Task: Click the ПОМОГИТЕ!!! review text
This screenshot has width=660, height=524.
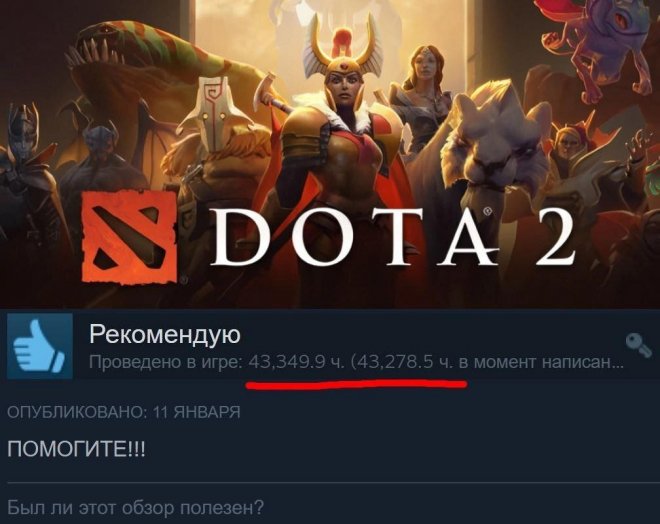Action: pos(76,450)
